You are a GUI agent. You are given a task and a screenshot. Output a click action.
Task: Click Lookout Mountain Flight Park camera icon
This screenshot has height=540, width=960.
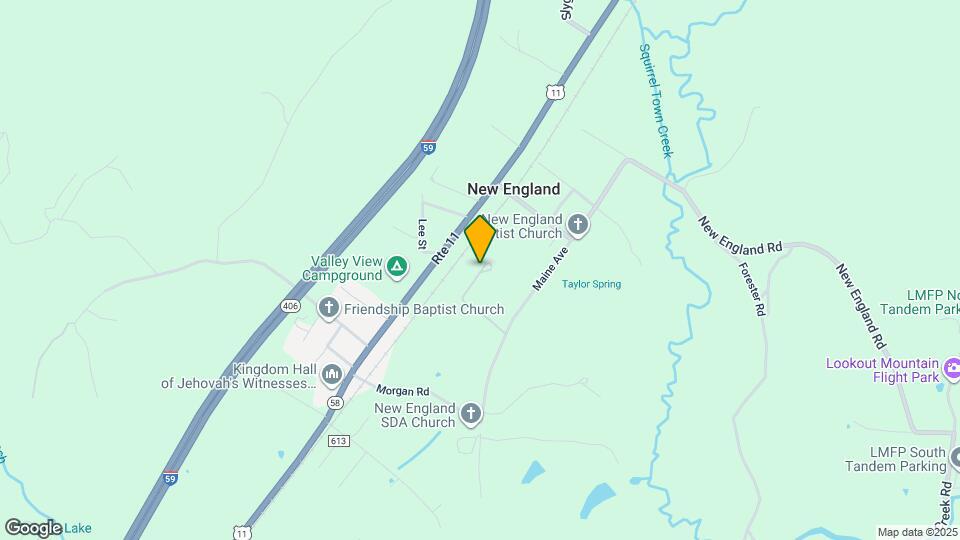[952, 369]
